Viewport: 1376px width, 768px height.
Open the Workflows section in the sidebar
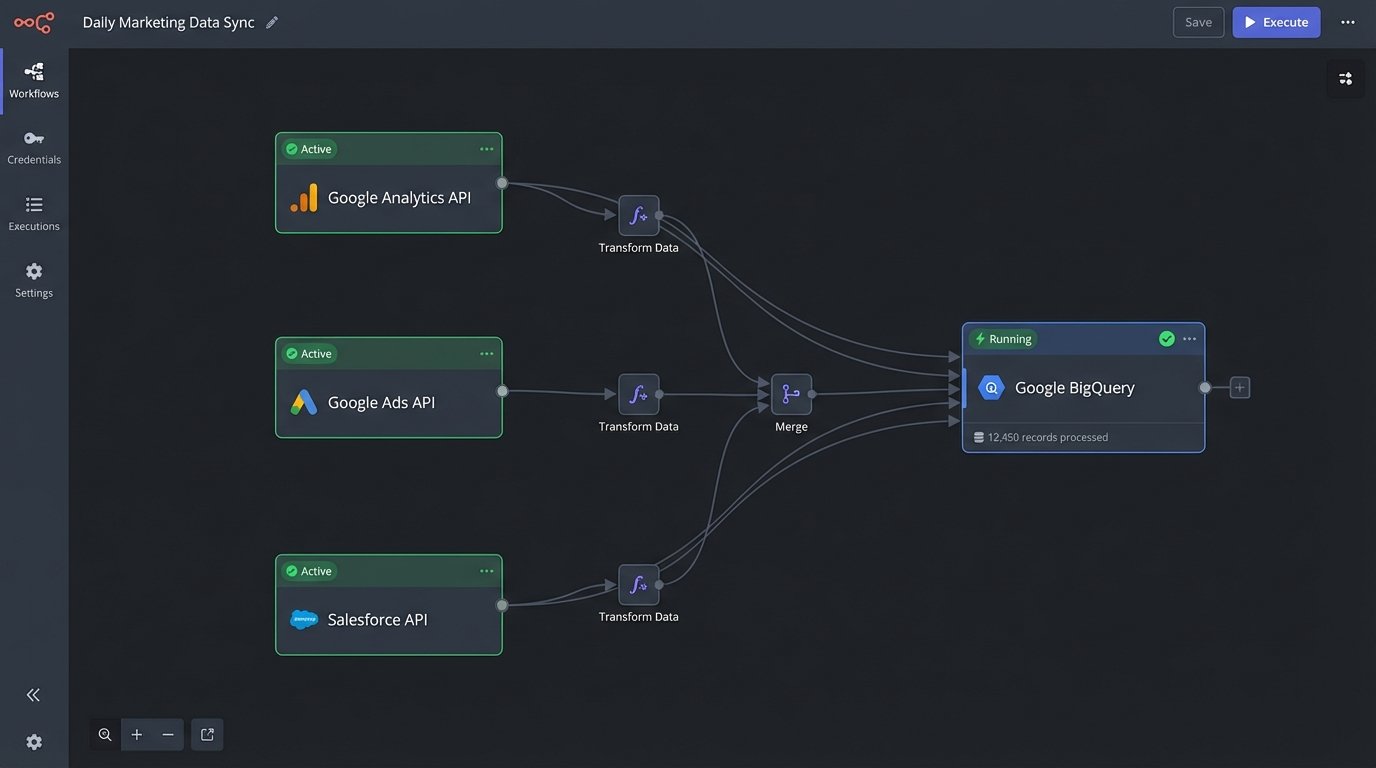pos(33,80)
